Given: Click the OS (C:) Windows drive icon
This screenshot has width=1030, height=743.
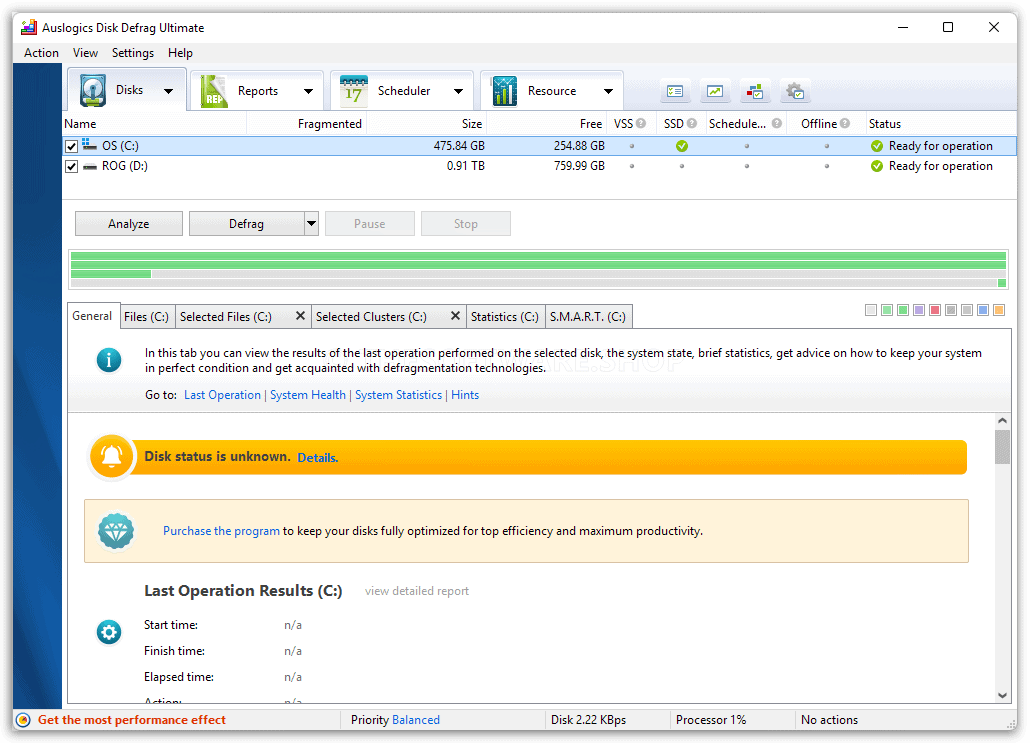Looking at the screenshot, I should (x=89, y=145).
